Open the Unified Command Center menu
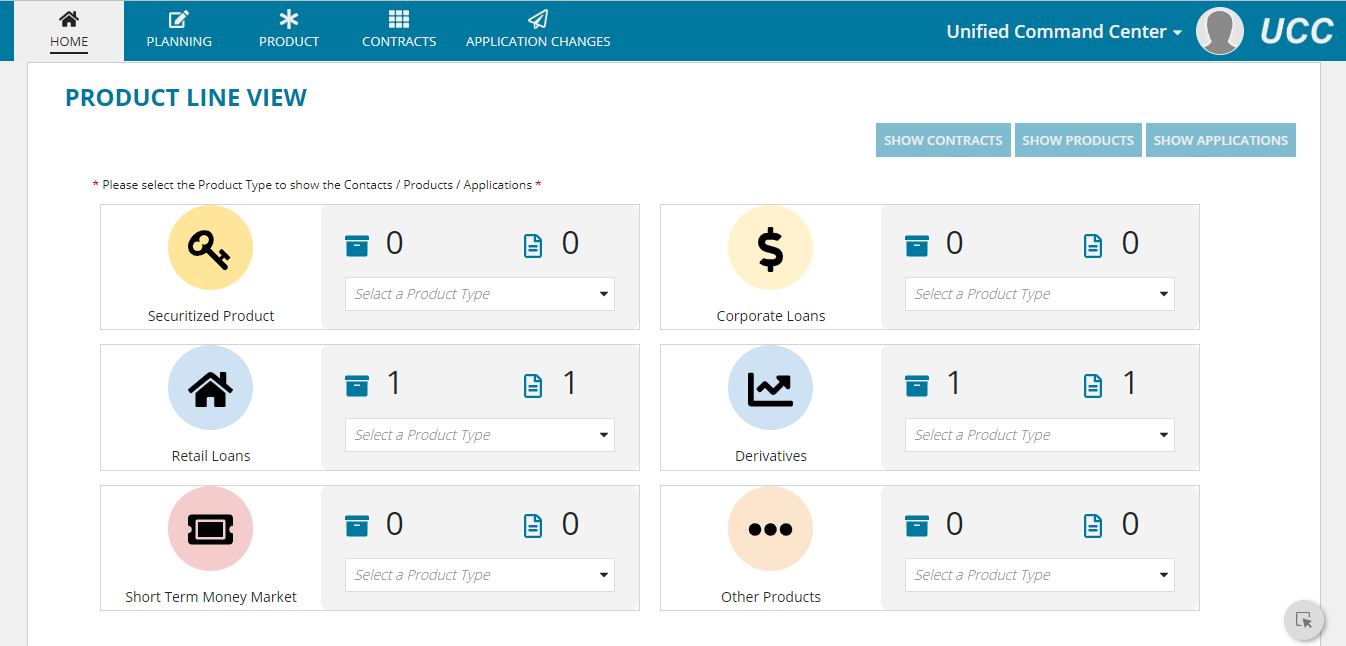The image size is (1346, 646). [x=1064, y=32]
